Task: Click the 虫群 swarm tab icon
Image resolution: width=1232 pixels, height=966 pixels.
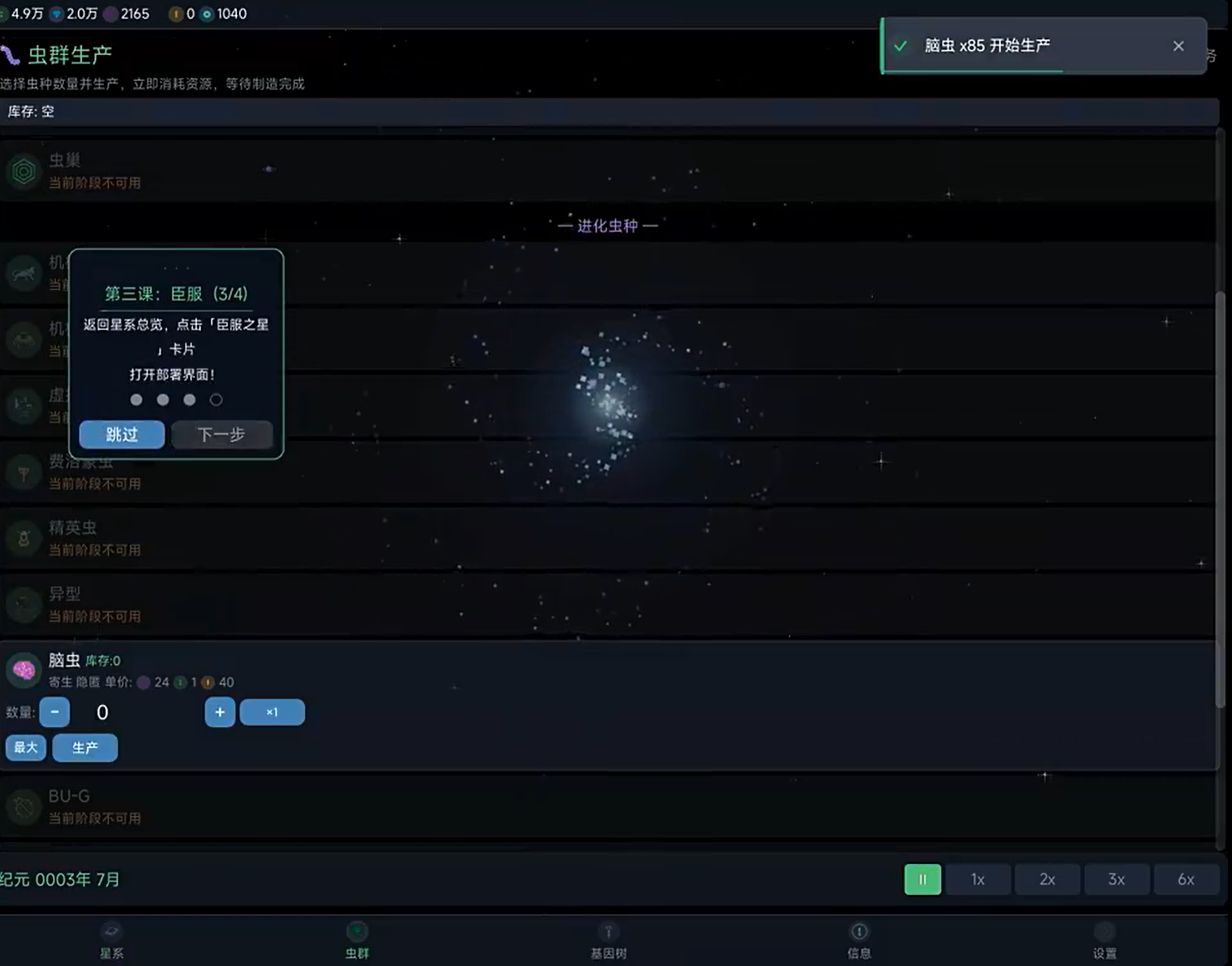Action: pos(357,931)
